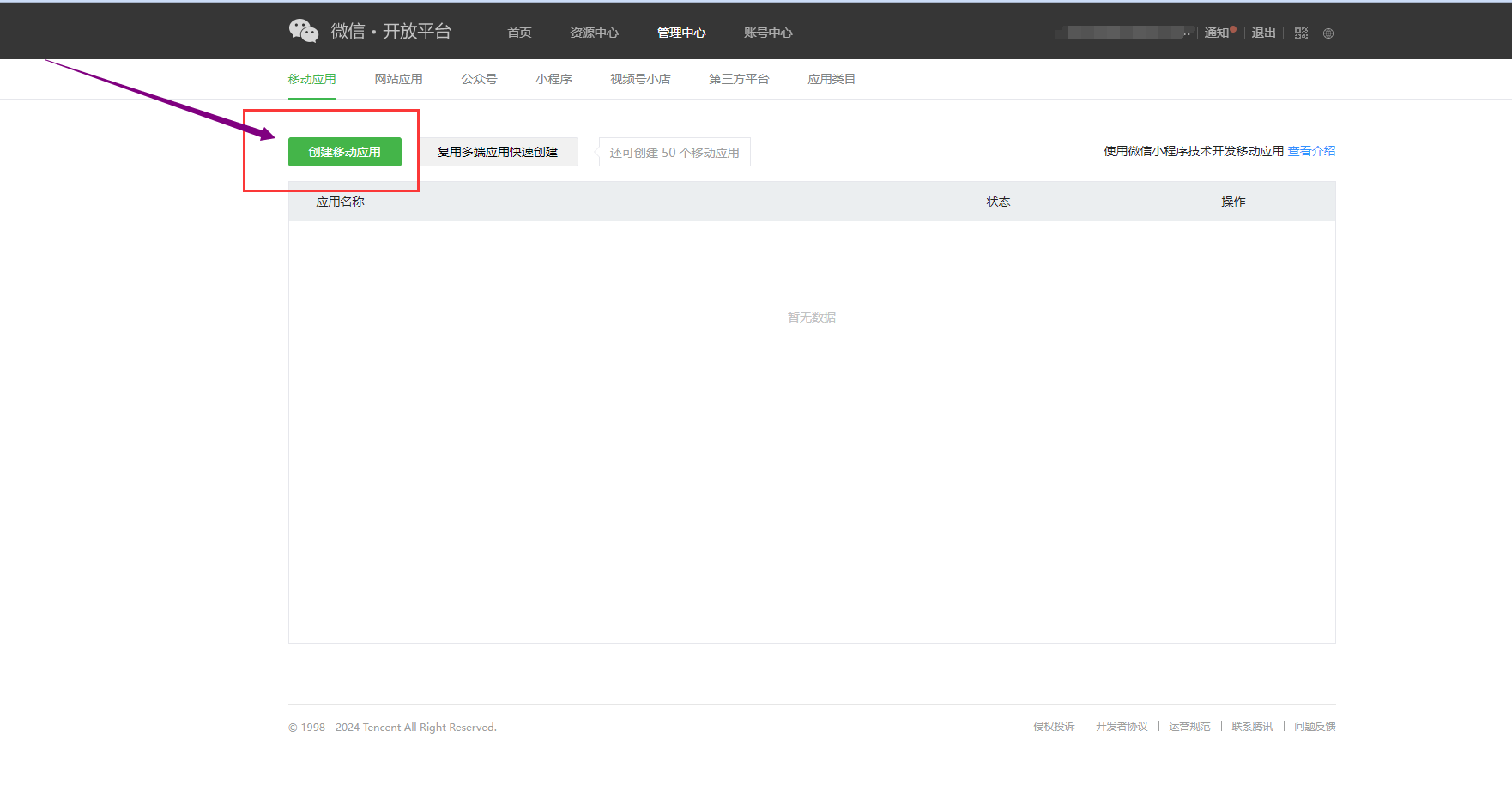
Task: Switch to the 移动应用 tab
Action: point(312,79)
